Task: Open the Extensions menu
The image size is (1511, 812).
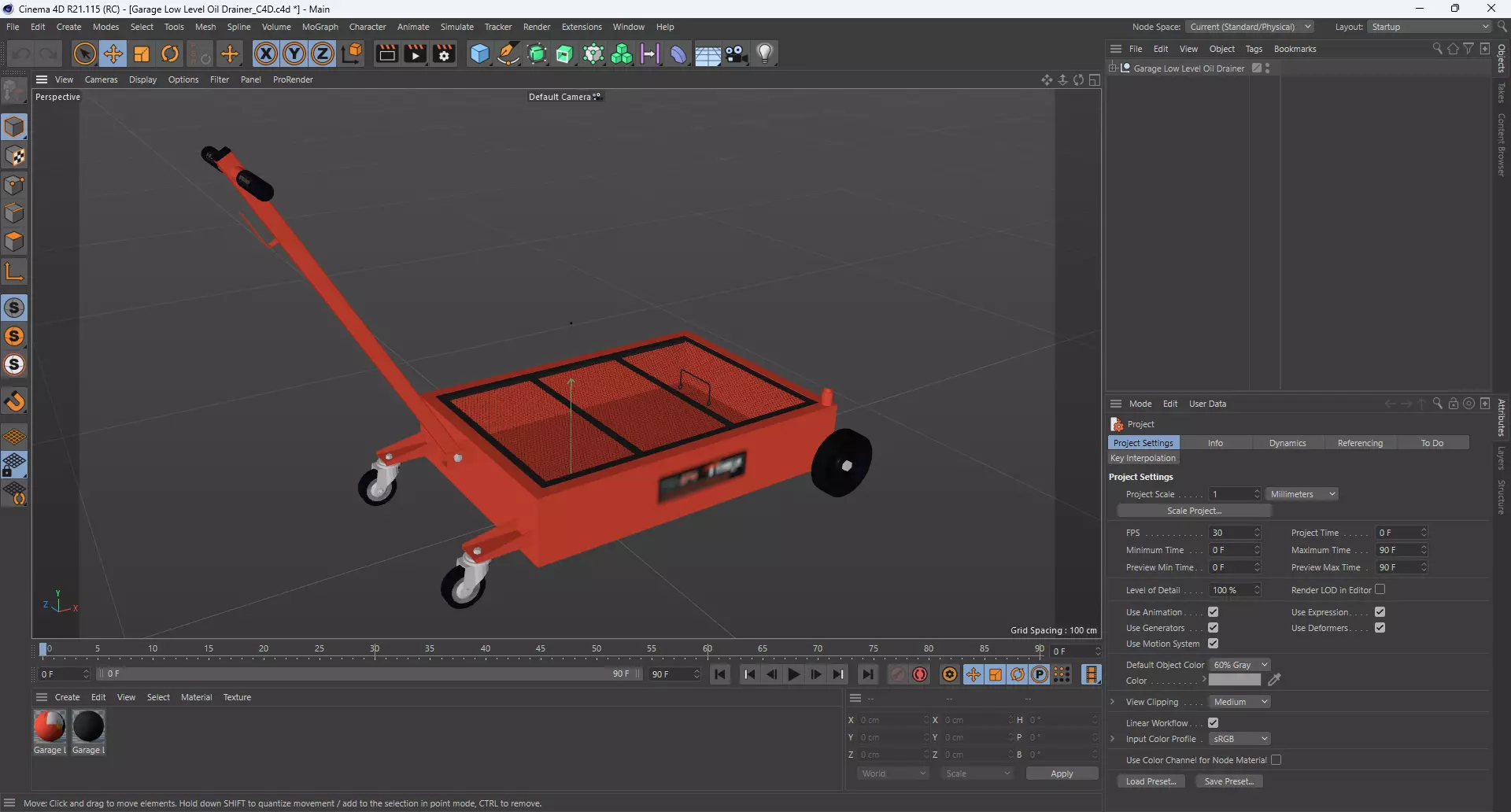Action: coord(582,27)
